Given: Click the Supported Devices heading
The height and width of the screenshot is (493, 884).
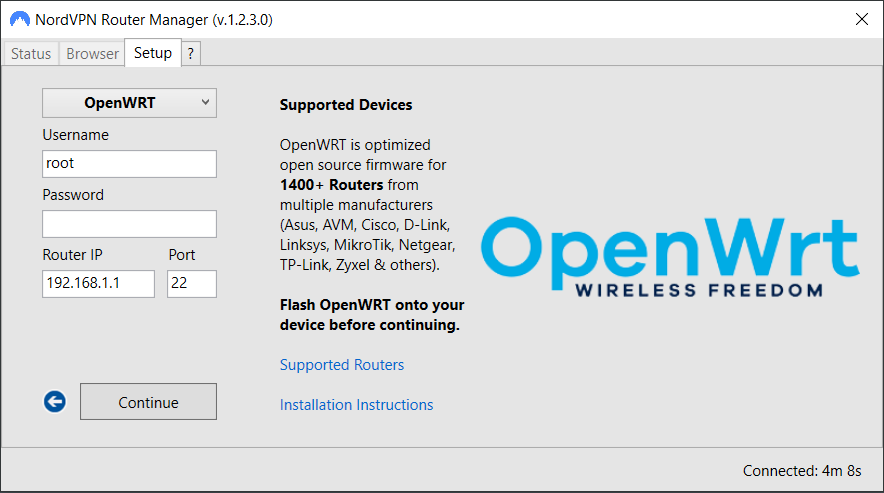Looking at the screenshot, I should click(x=346, y=105).
